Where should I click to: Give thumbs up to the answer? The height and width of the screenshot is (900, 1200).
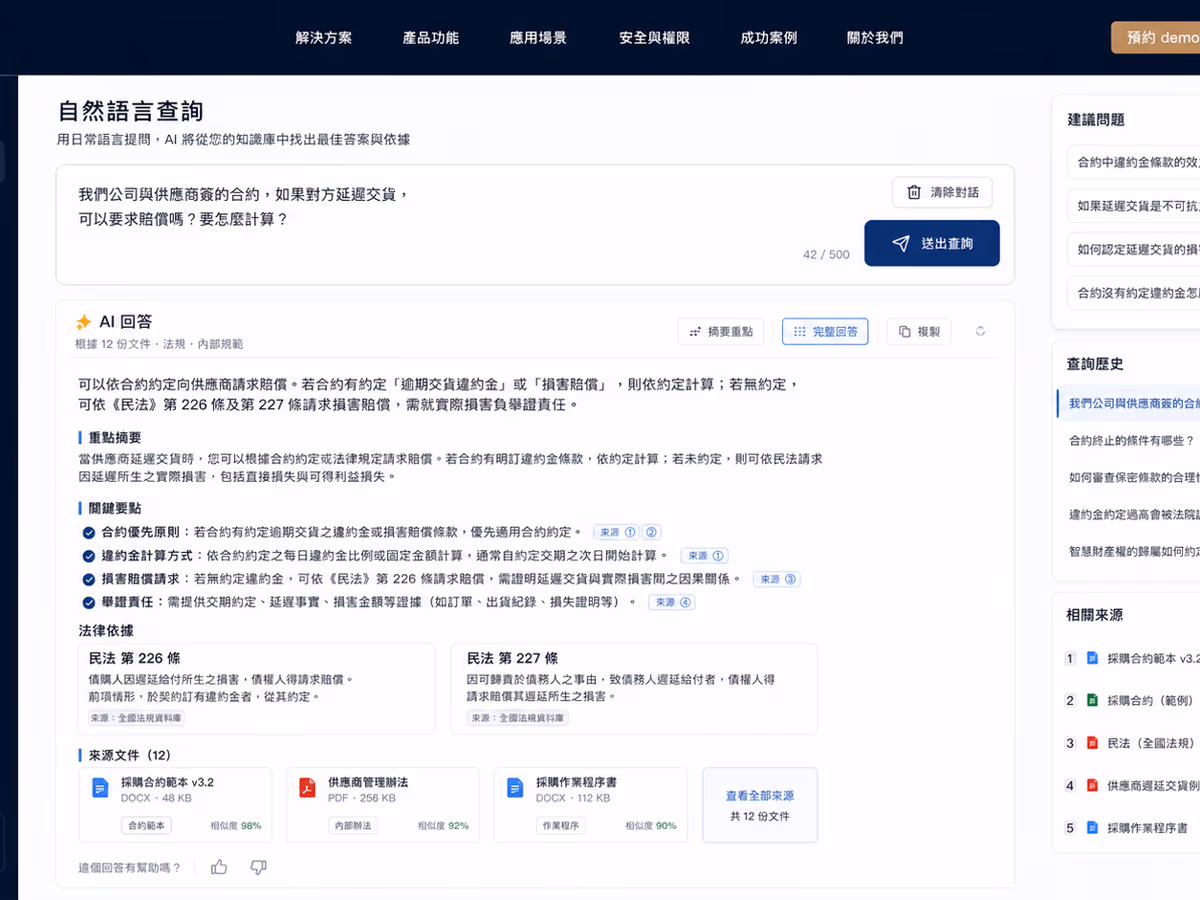coord(219,867)
